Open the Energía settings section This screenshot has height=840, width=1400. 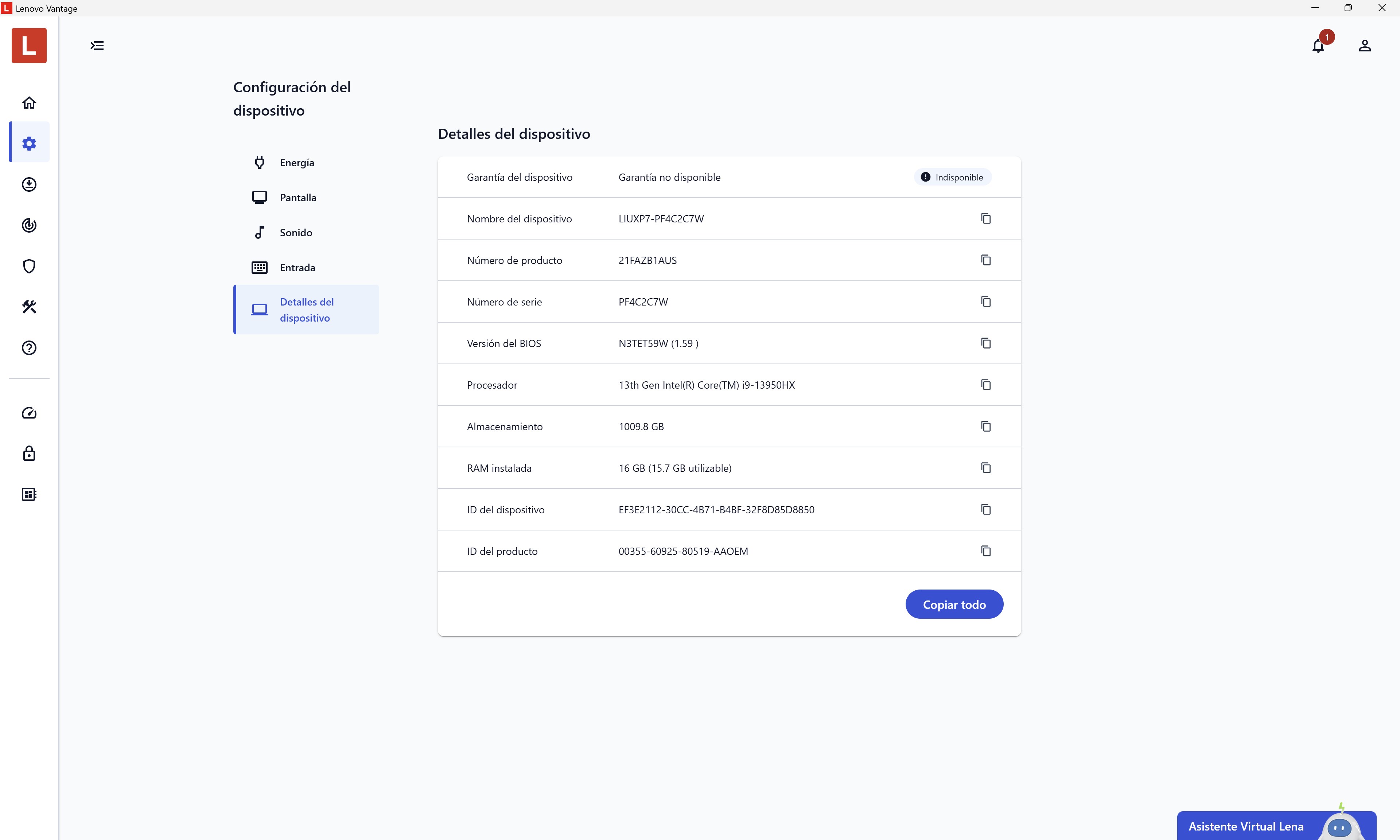[306, 163]
